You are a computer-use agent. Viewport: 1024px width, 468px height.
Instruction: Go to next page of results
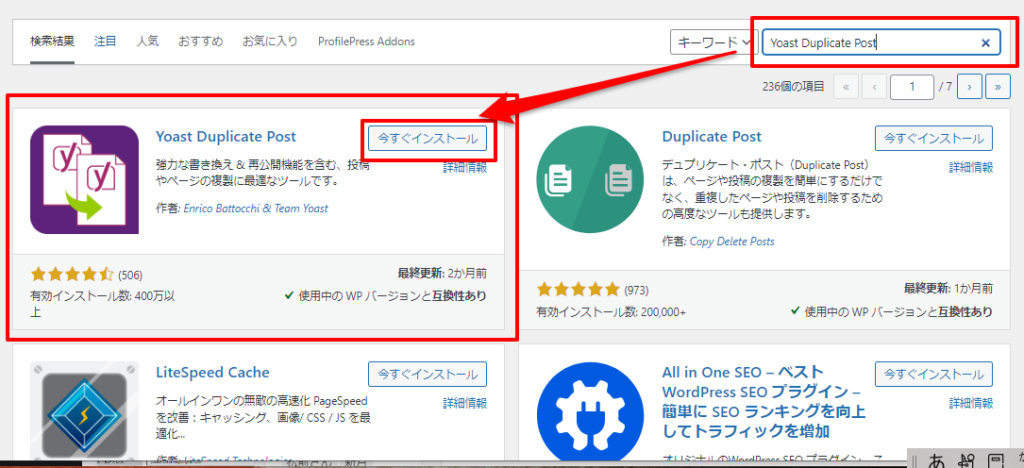point(970,86)
